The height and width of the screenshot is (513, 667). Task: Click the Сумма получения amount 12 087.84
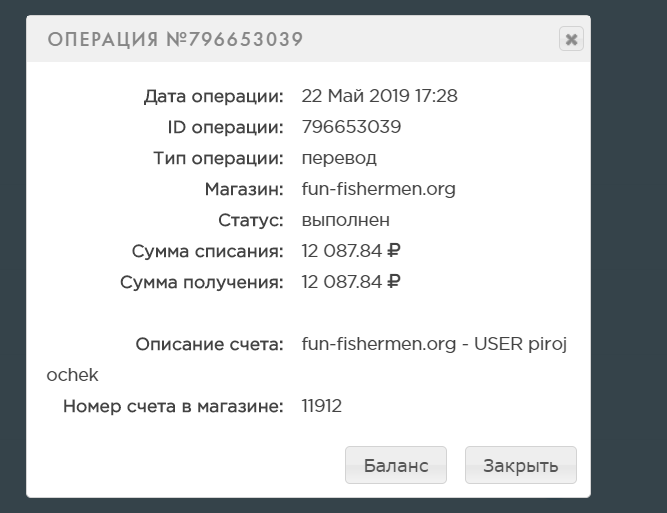pyautogui.click(x=342, y=282)
